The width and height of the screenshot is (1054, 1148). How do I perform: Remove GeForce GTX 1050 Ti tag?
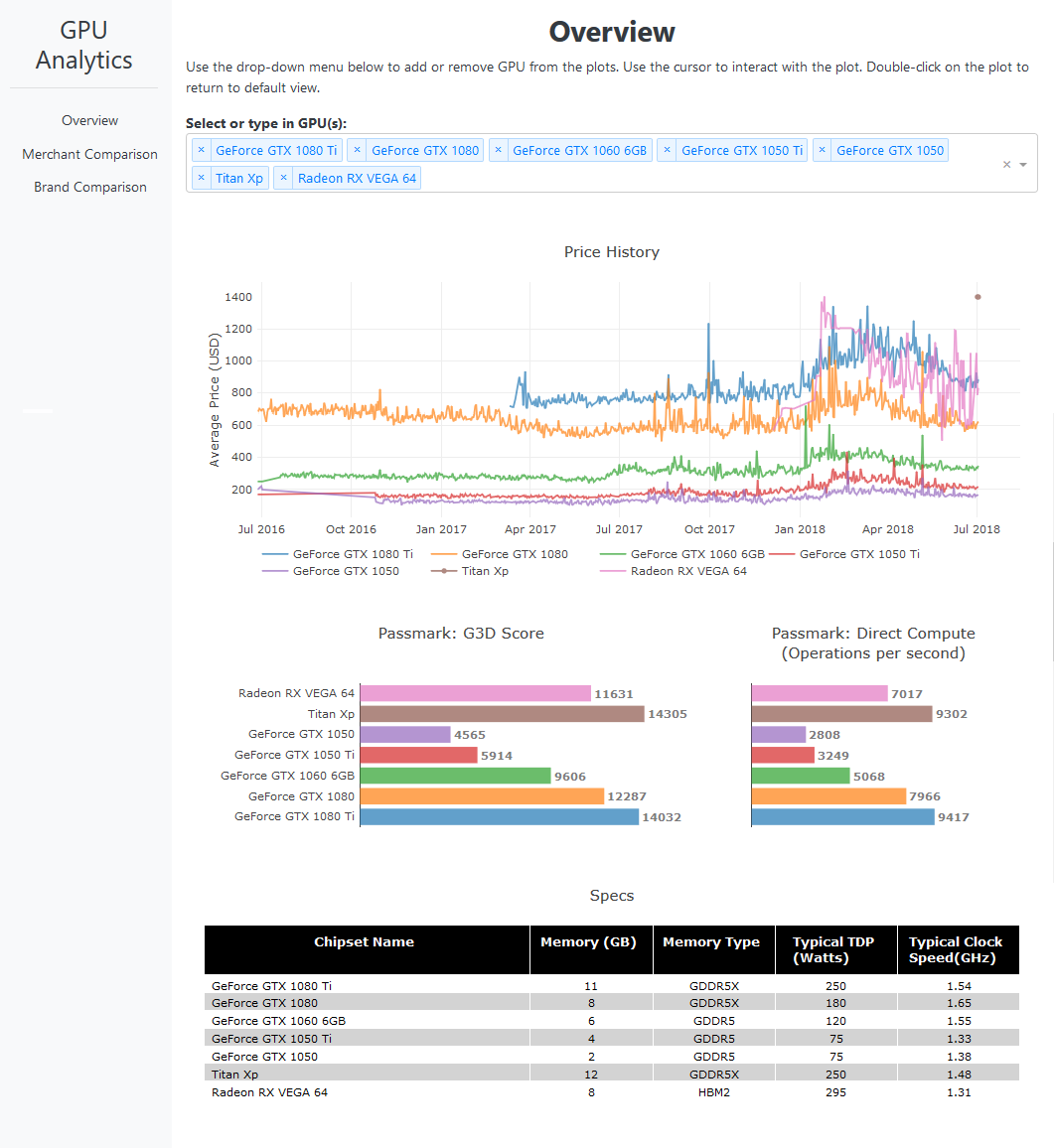coord(667,150)
